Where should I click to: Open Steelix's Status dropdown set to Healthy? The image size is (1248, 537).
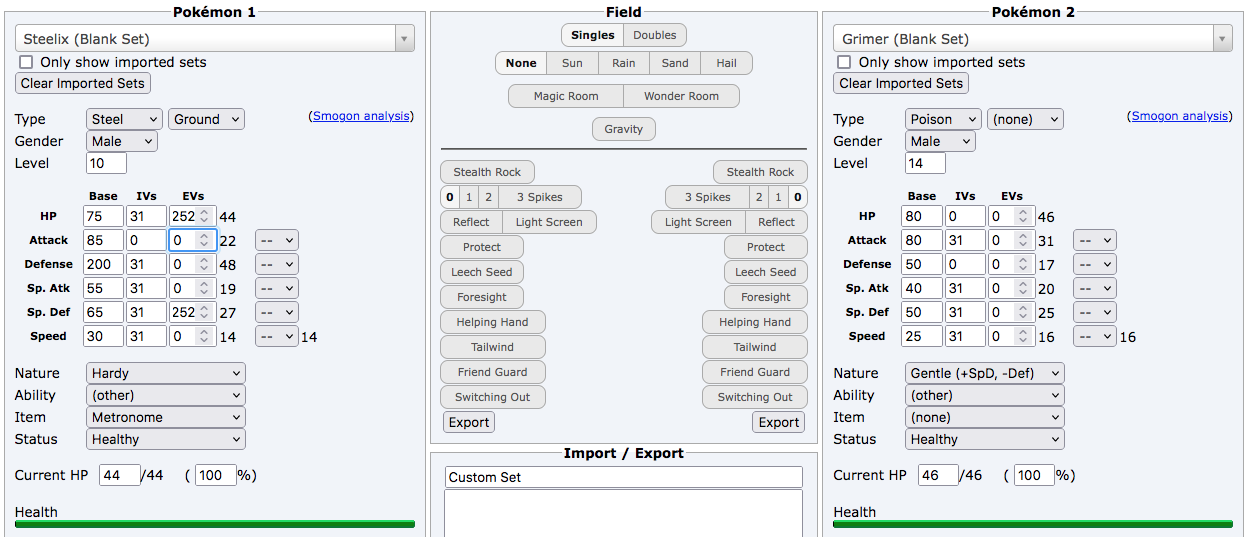click(x=165, y=439)
